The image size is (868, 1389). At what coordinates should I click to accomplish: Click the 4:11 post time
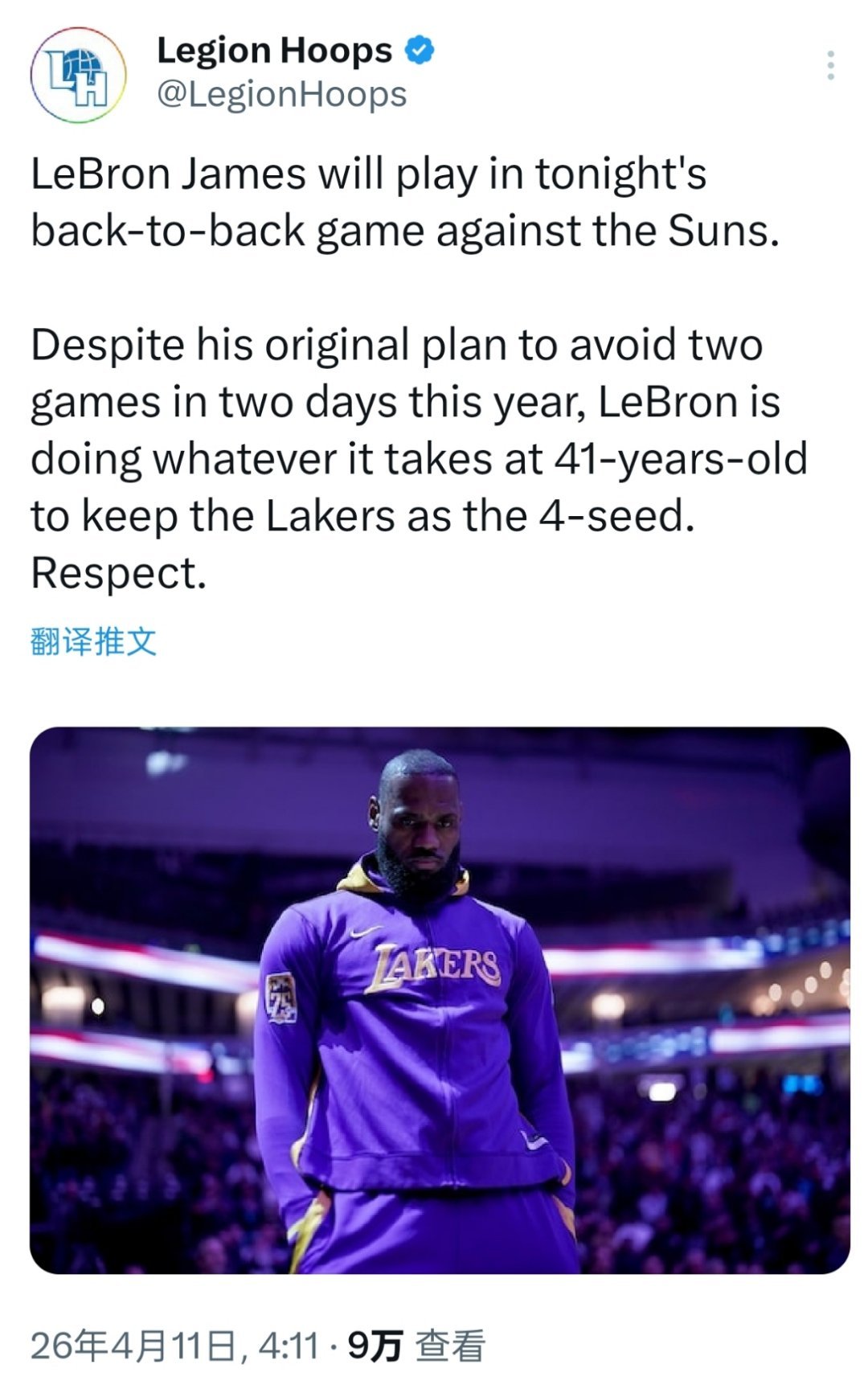coord(289,1346)
